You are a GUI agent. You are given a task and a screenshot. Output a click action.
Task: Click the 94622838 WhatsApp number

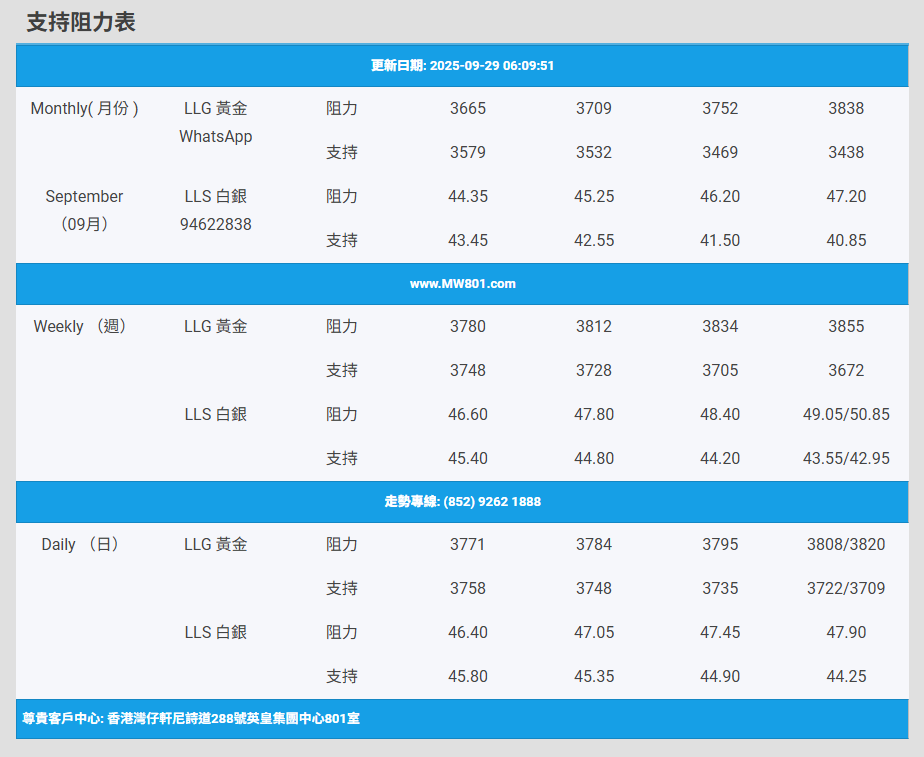click(215, 224)
